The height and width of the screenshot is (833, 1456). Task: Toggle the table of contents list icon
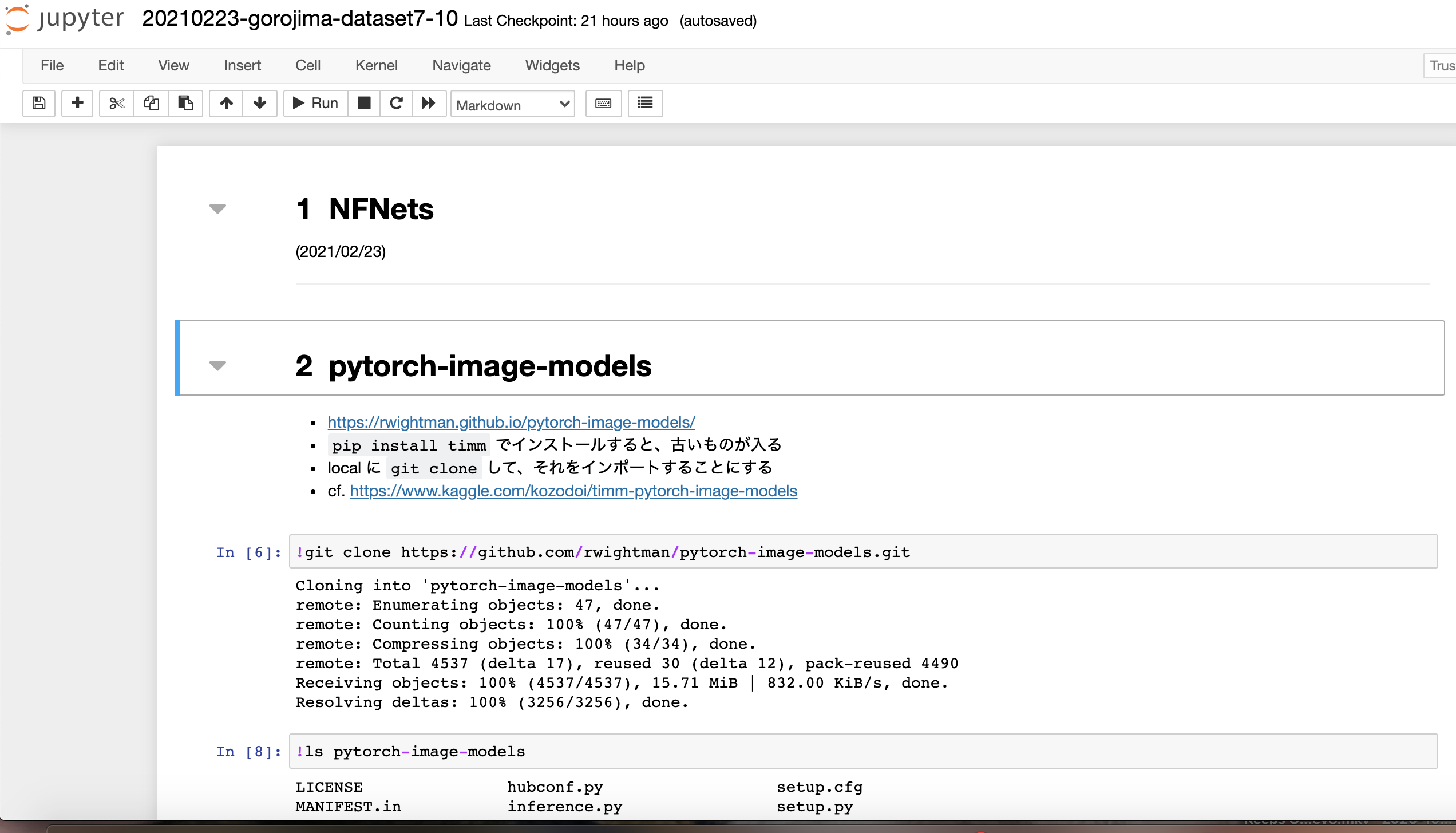coord(645,103)
